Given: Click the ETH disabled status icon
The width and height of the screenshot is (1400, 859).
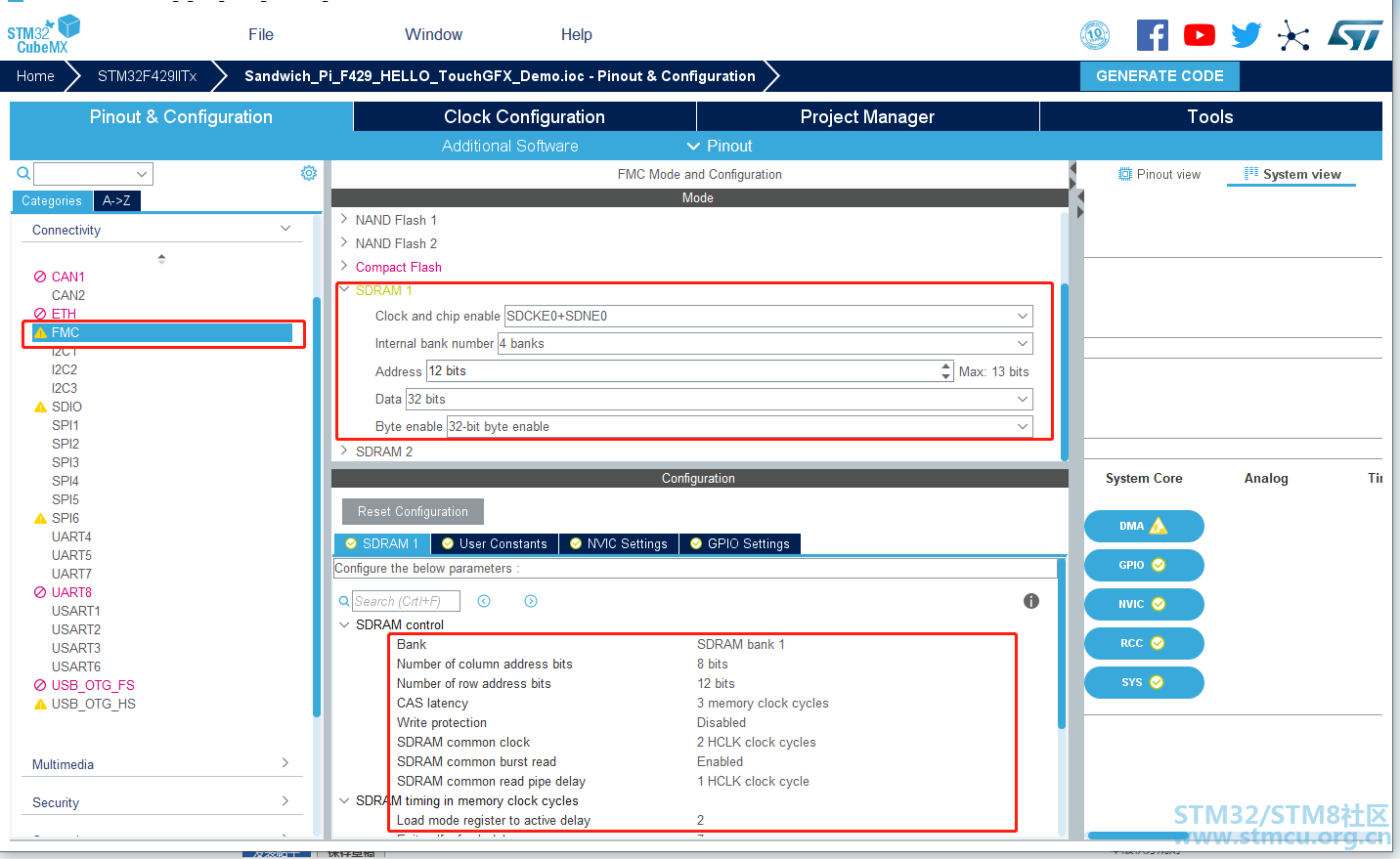Looking at the screenshot, I should pos(40,314).
